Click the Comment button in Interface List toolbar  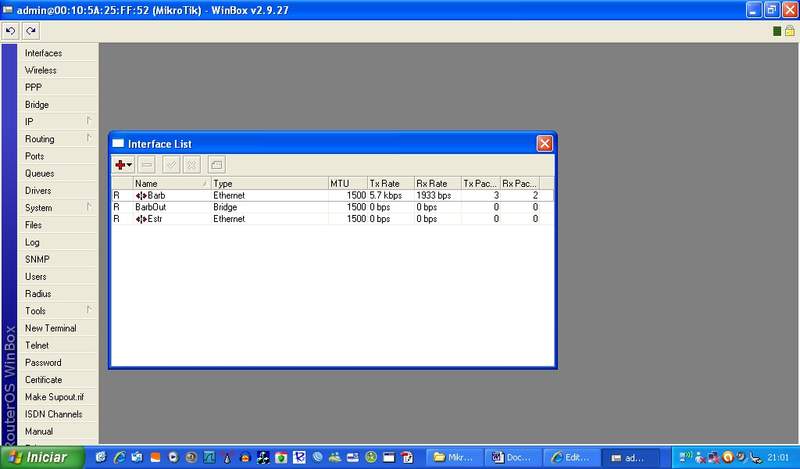point(217,165)
